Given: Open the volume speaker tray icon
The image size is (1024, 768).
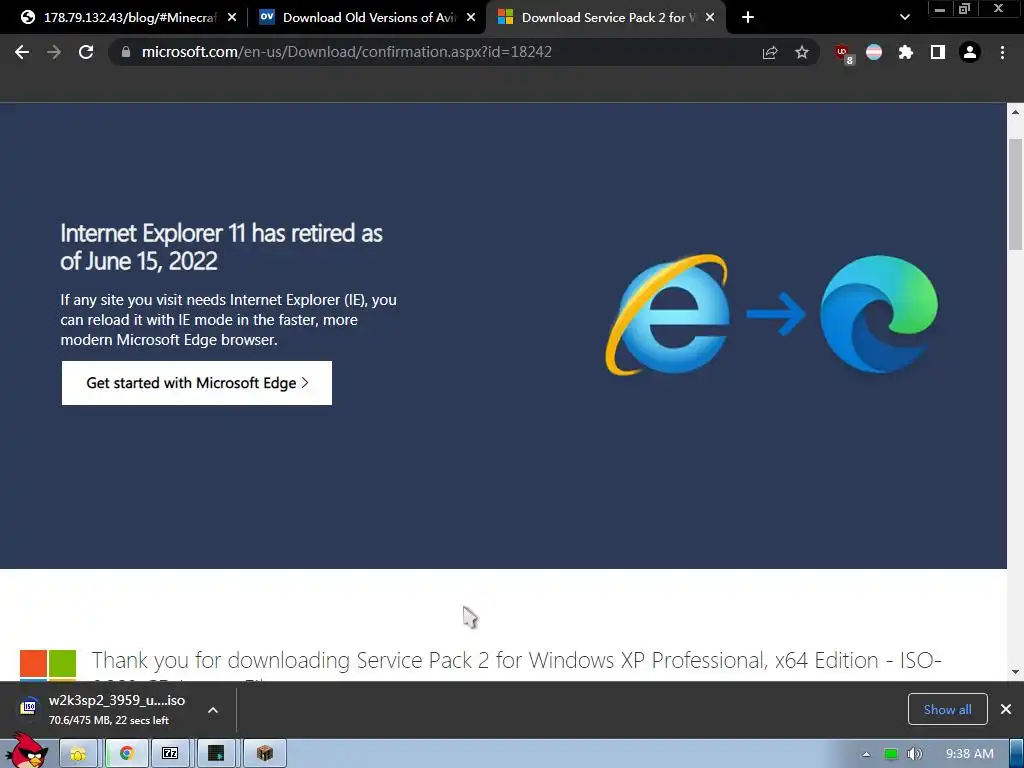Looking at the screenshot, I should coord(915,754).
